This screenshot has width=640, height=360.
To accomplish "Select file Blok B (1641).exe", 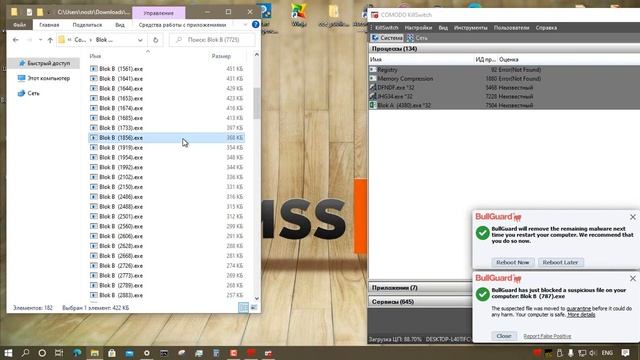I will coord(167,78).
